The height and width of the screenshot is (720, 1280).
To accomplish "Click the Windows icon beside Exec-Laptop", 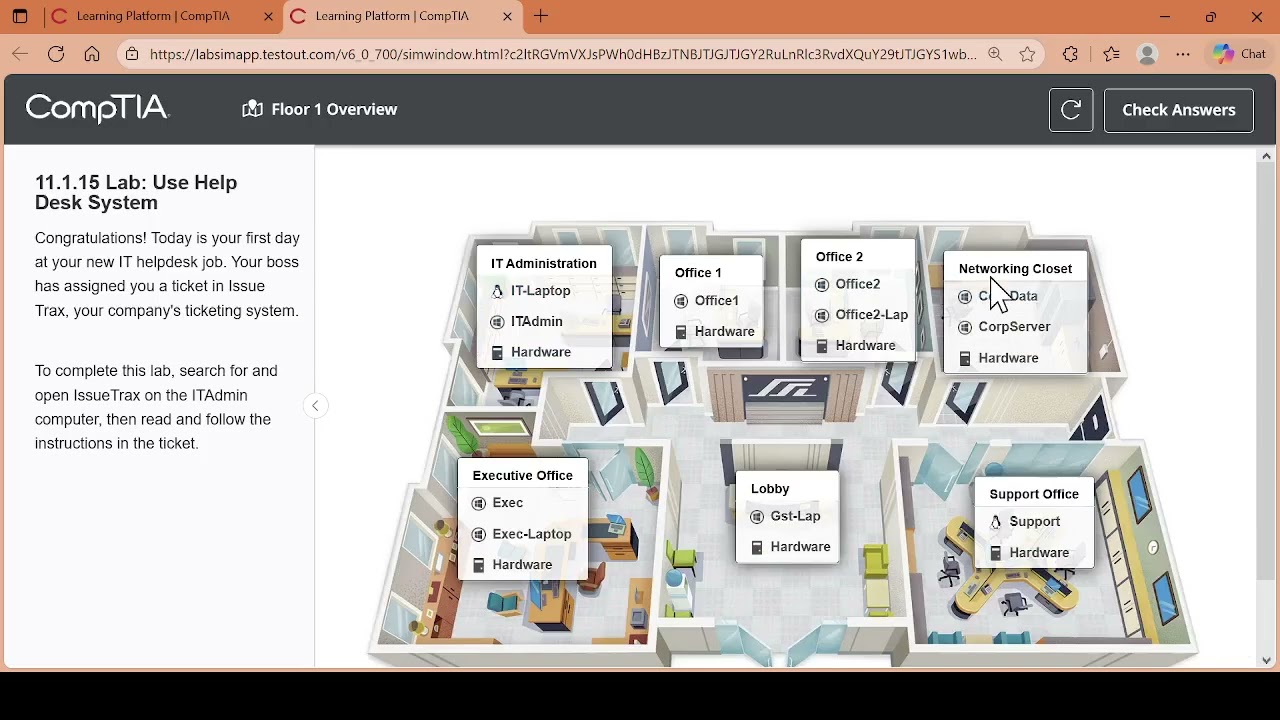I will coord(479,535).
